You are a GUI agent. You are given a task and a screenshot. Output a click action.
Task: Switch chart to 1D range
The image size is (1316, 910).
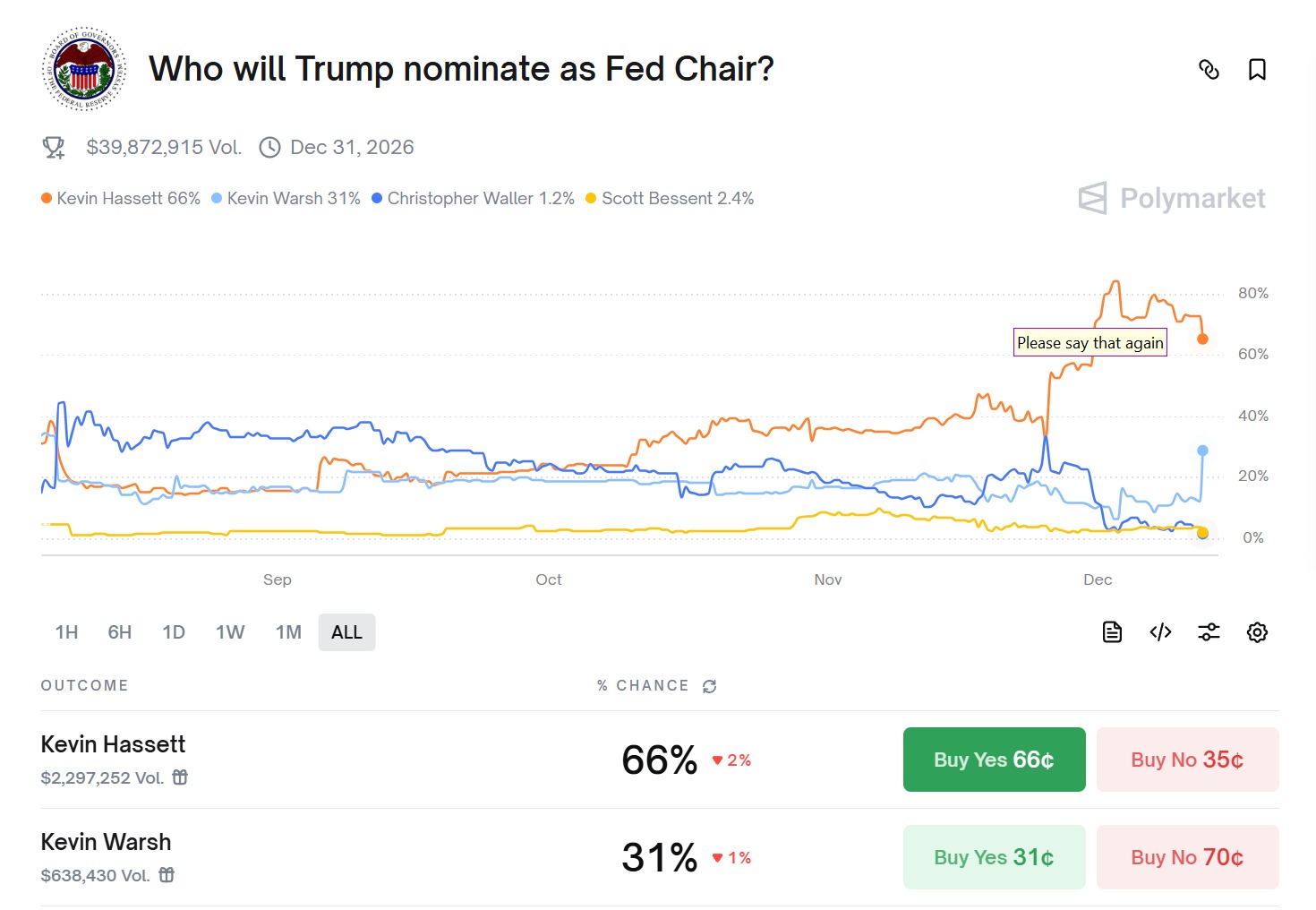tap(174, 632)
